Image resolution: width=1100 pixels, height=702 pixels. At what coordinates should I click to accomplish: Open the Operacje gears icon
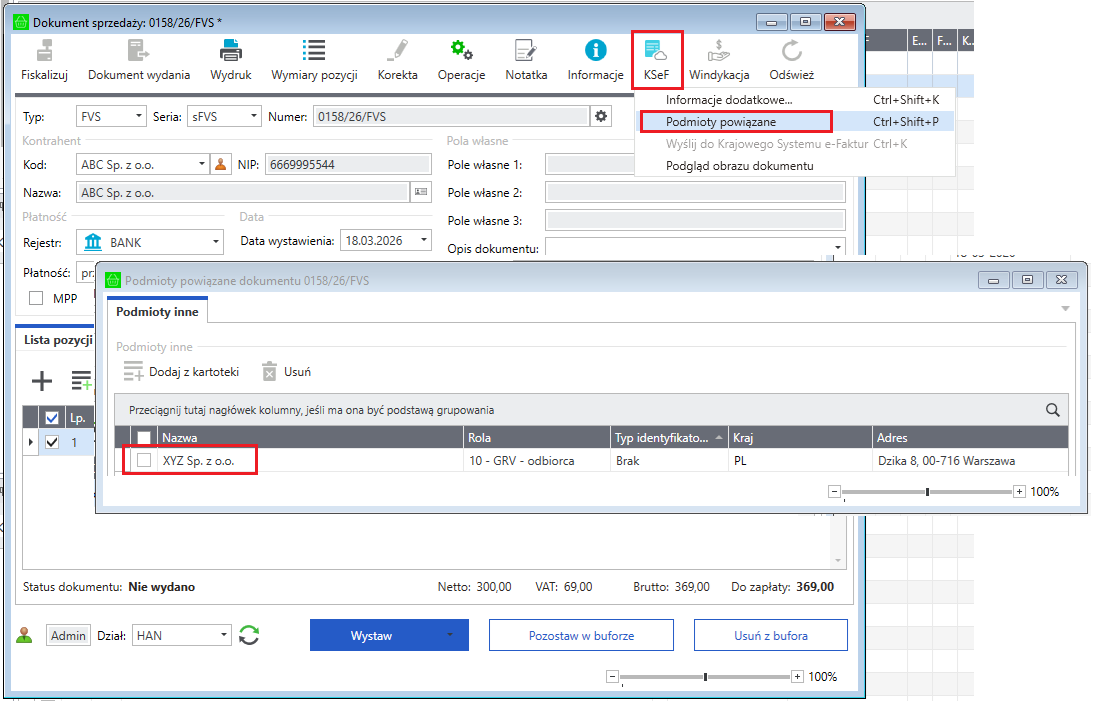click(461, 51)
